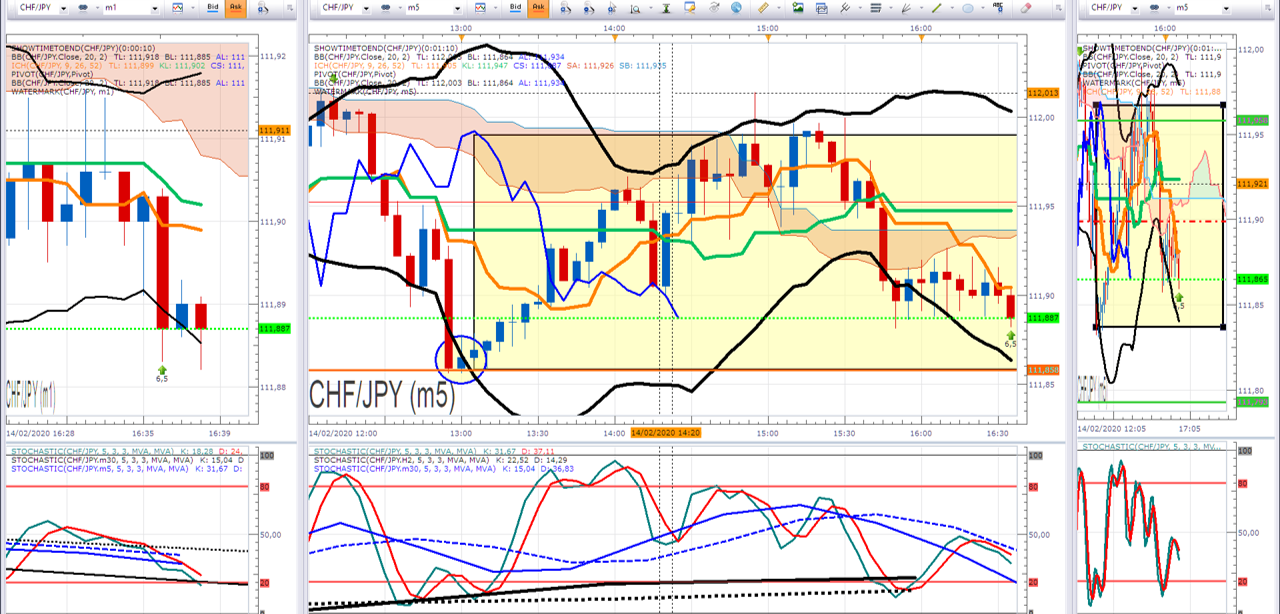Click the 112,013 price label in m5 chart
The width and height of the screenshot is (1280, 614).
pos(1043,93)
